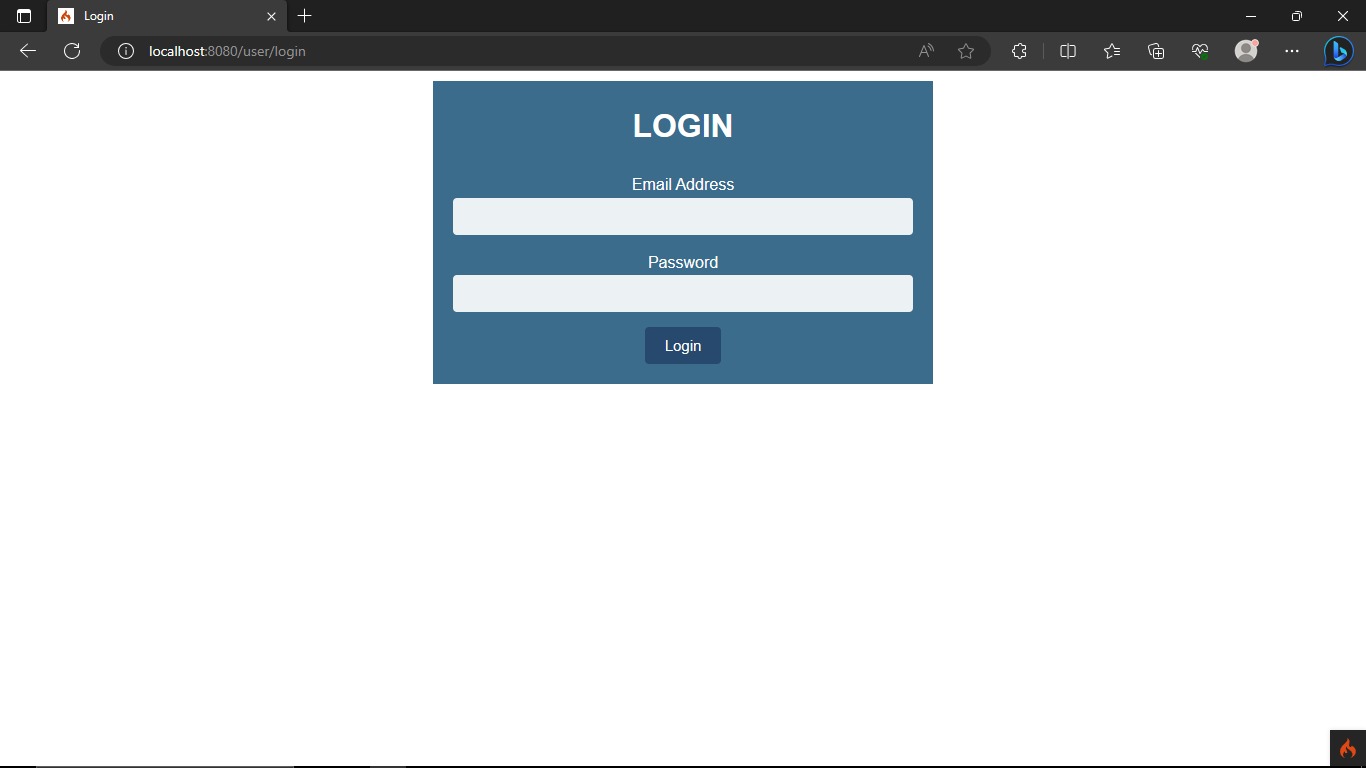
Task: Launch Bing Copilot from the toolbar
Action: (x=1339, y=51)
